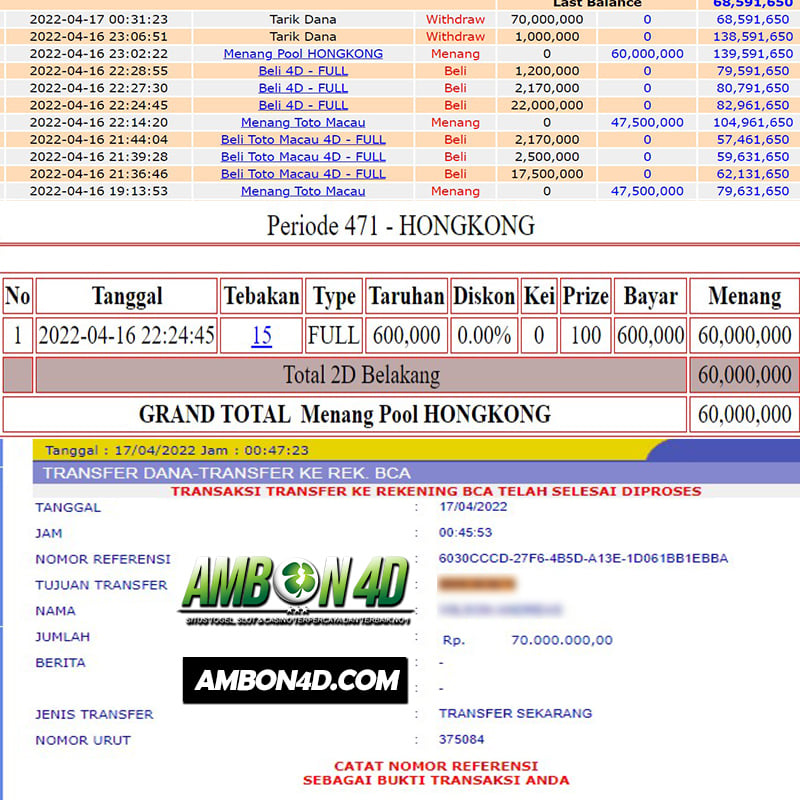Click the Periode 471 - HONGKONG heading
This screenshot has width=800, height=800.
point(401,226)
